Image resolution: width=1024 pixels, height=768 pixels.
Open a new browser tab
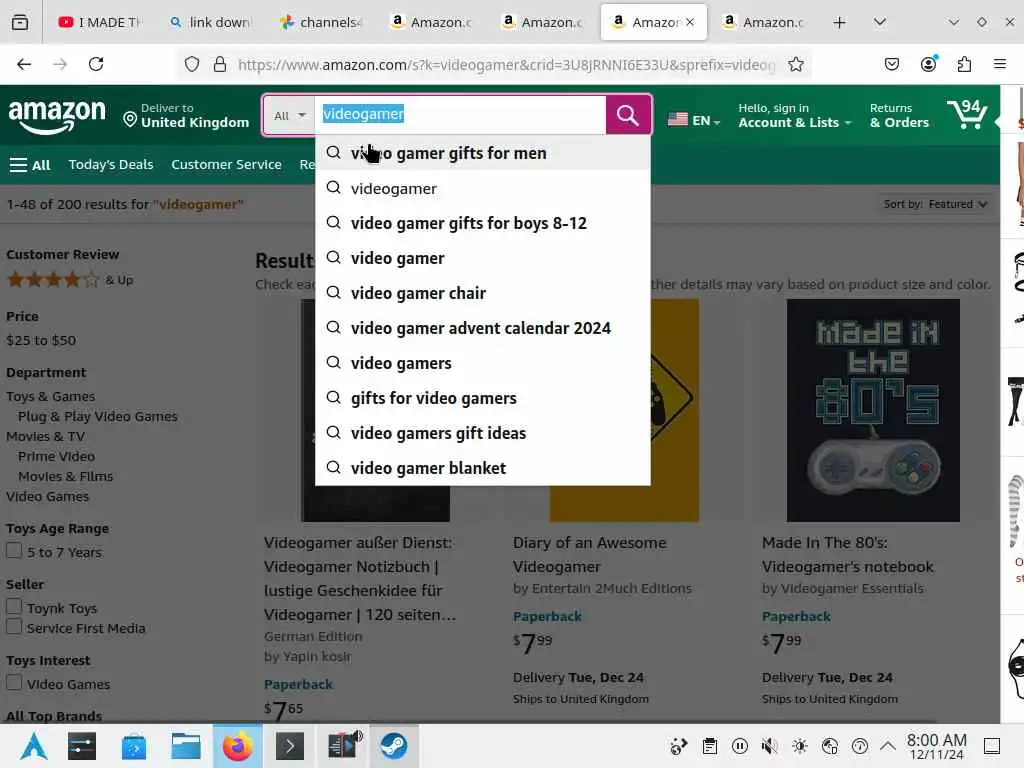click(840, 22)
